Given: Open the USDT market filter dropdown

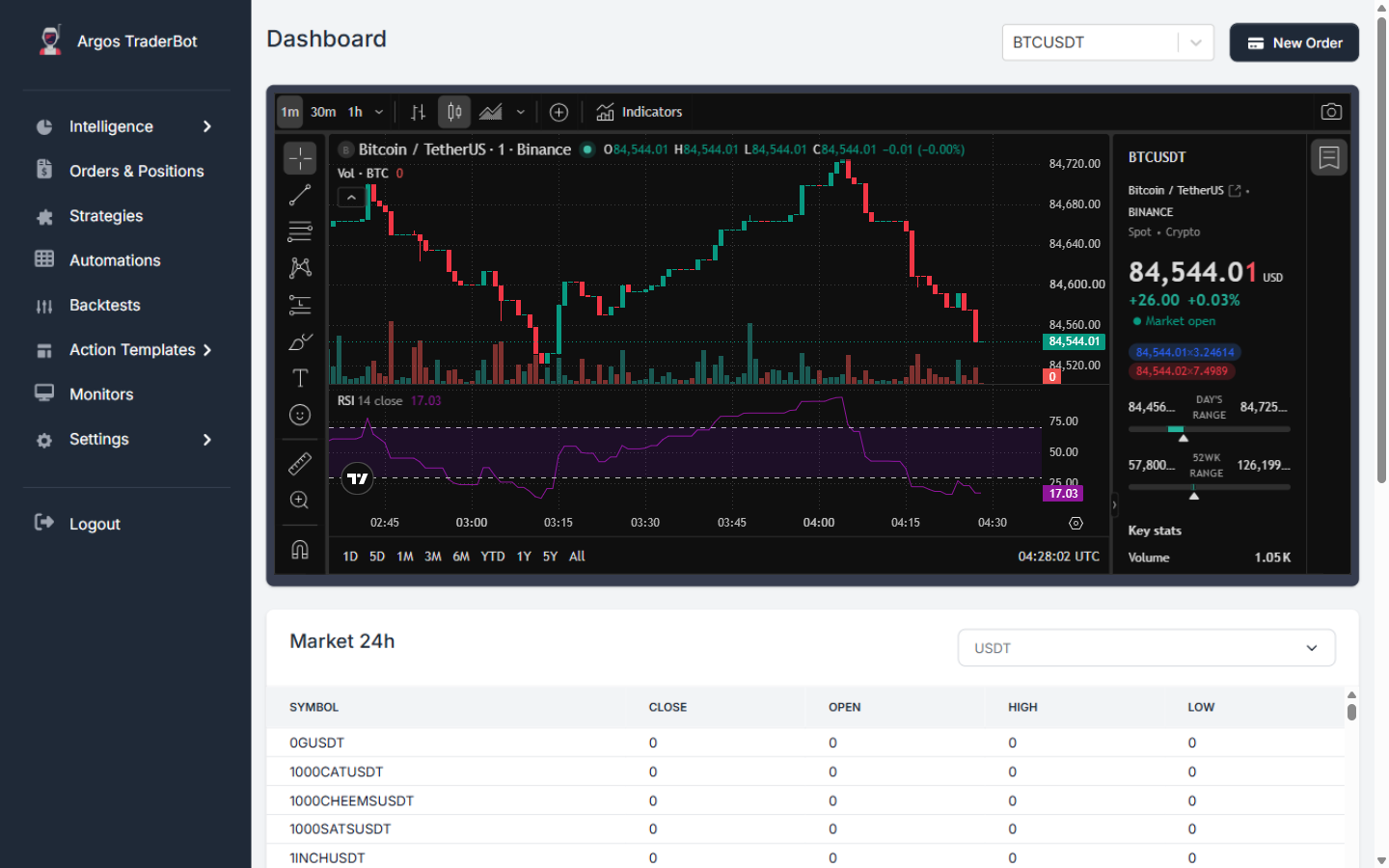Looking at the screenshot, I should coord(1146,648).
